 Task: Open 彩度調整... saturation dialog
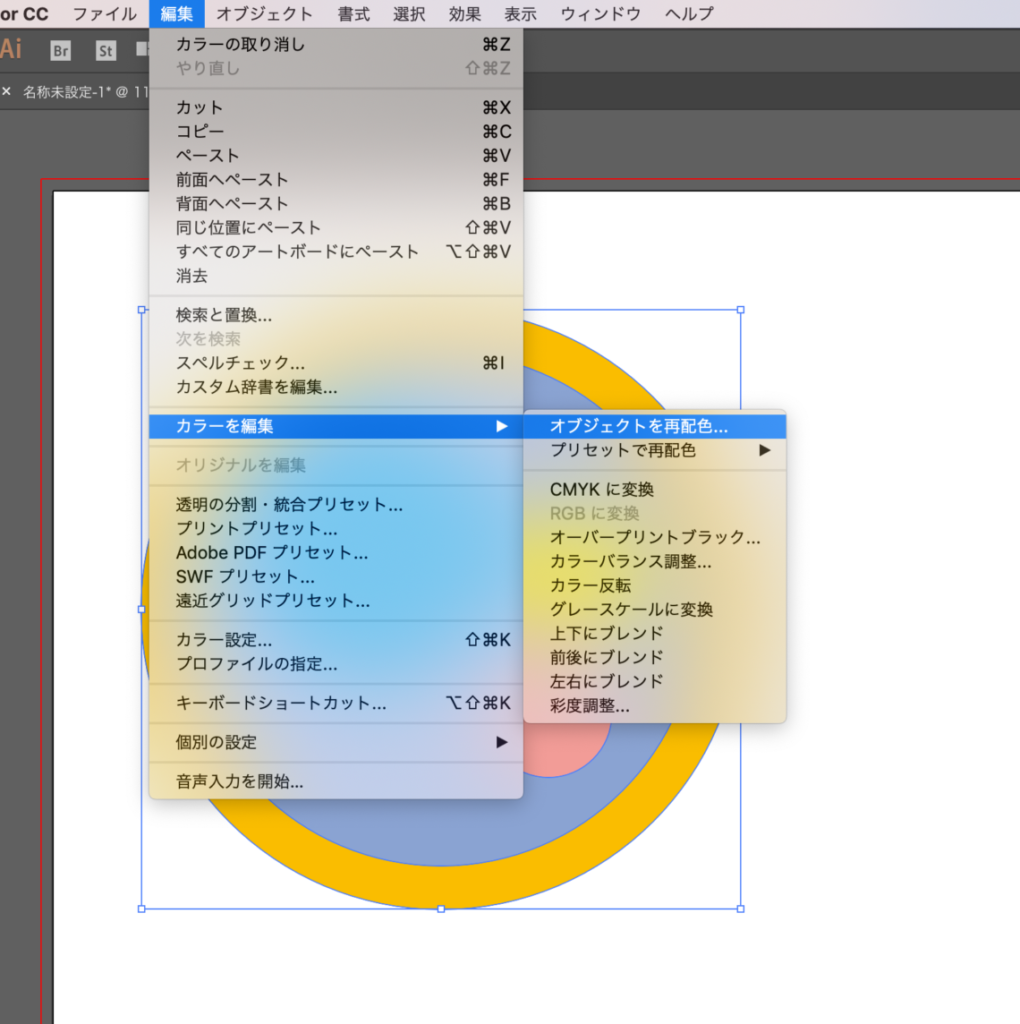point(590,706)
